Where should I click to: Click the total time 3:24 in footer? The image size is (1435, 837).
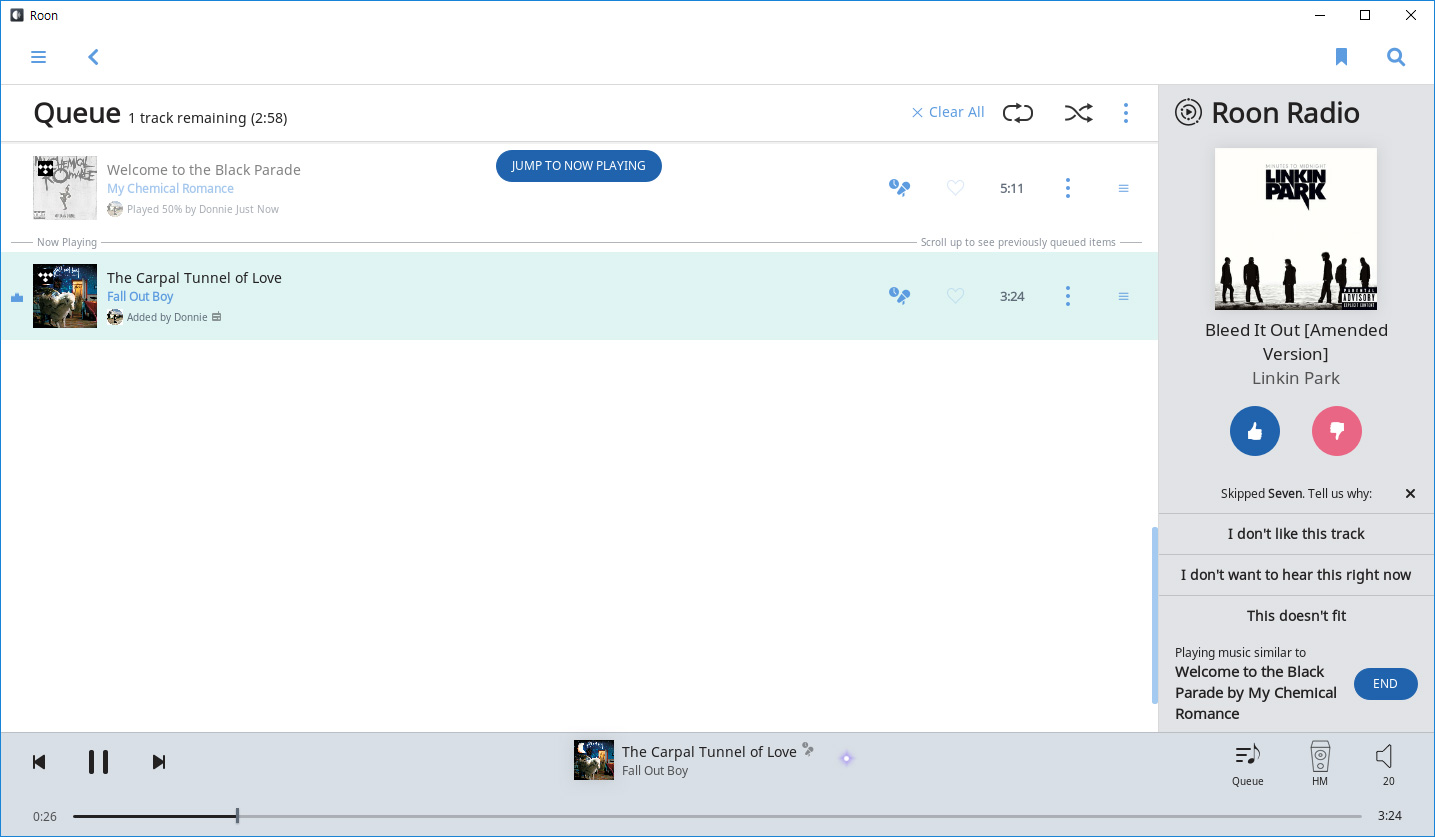[1389, 816]
